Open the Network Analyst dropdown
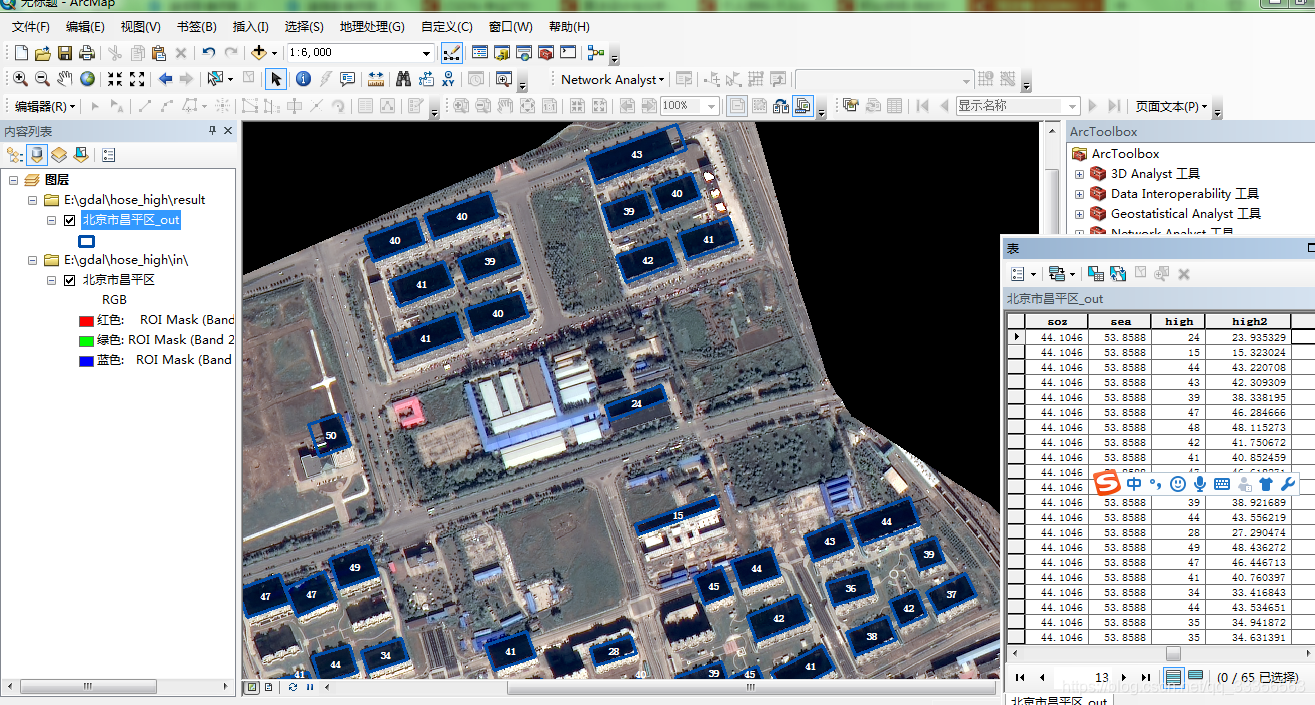The image size is (1315, 705). [x=610, y=79]
